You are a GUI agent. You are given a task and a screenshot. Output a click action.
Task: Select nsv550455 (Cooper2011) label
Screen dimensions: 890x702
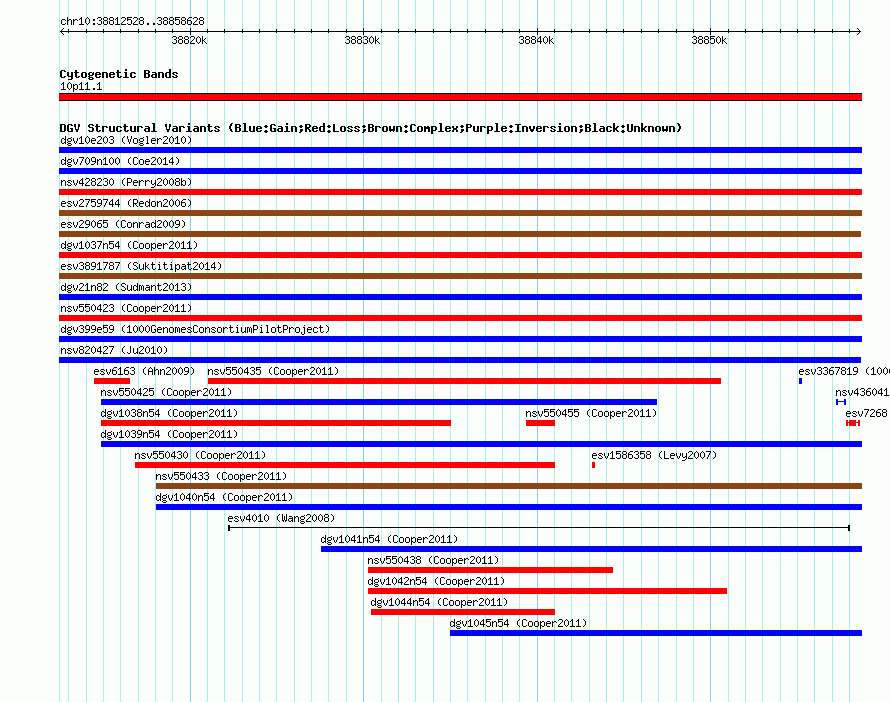coord(591,413)
